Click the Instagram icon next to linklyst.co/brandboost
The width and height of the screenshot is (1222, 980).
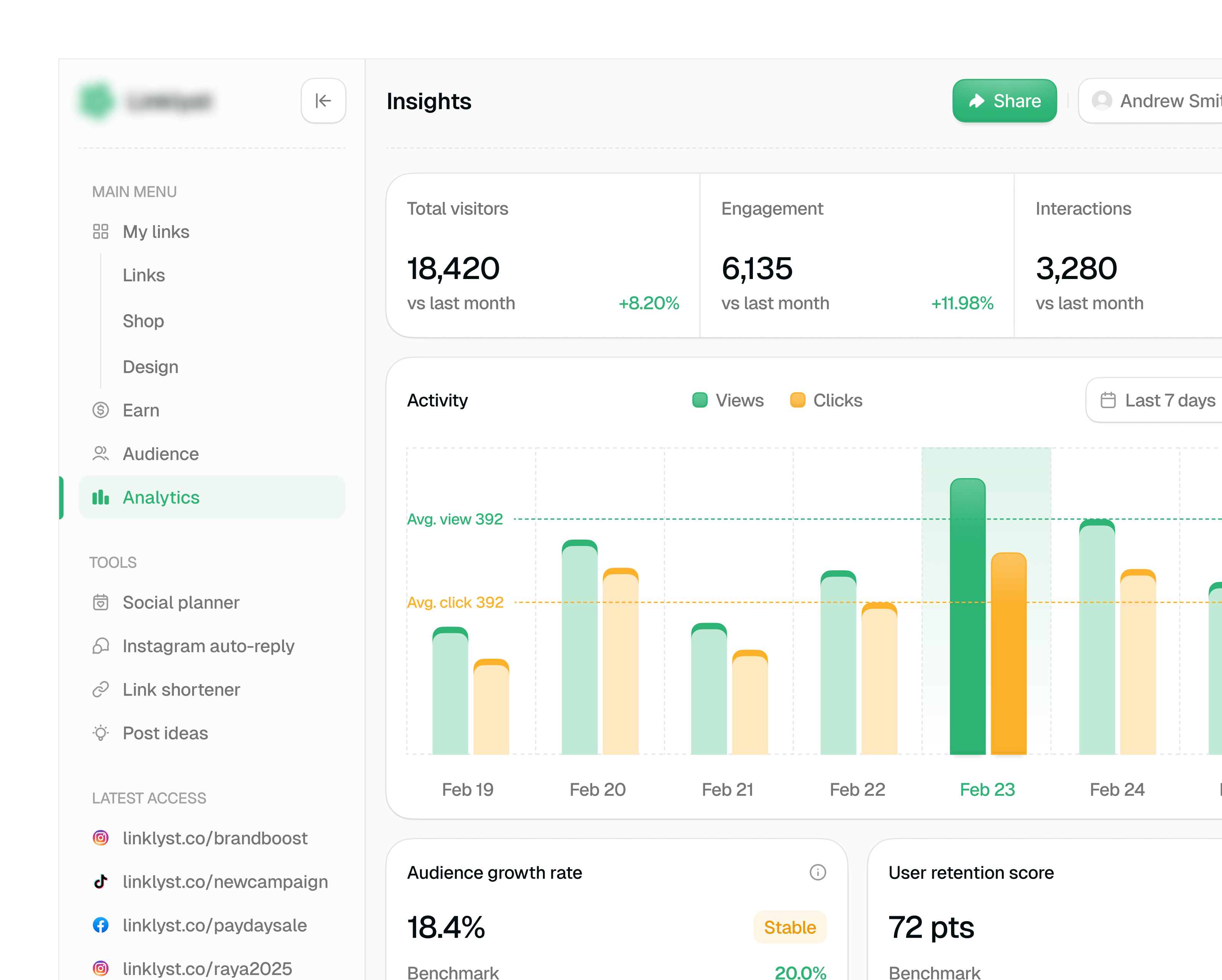click(x=100, y=838)
